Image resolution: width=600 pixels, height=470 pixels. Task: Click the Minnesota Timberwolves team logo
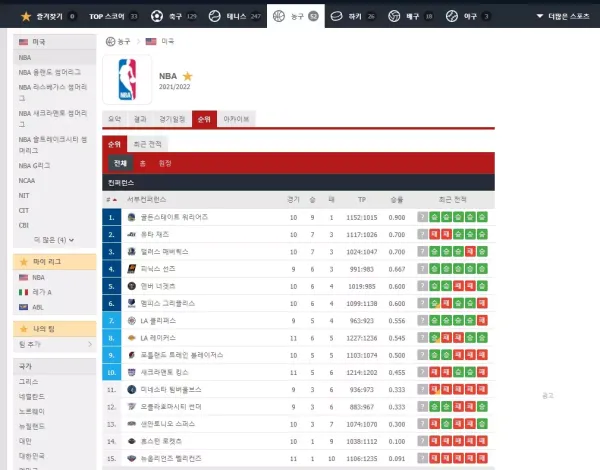coord(132,389)
